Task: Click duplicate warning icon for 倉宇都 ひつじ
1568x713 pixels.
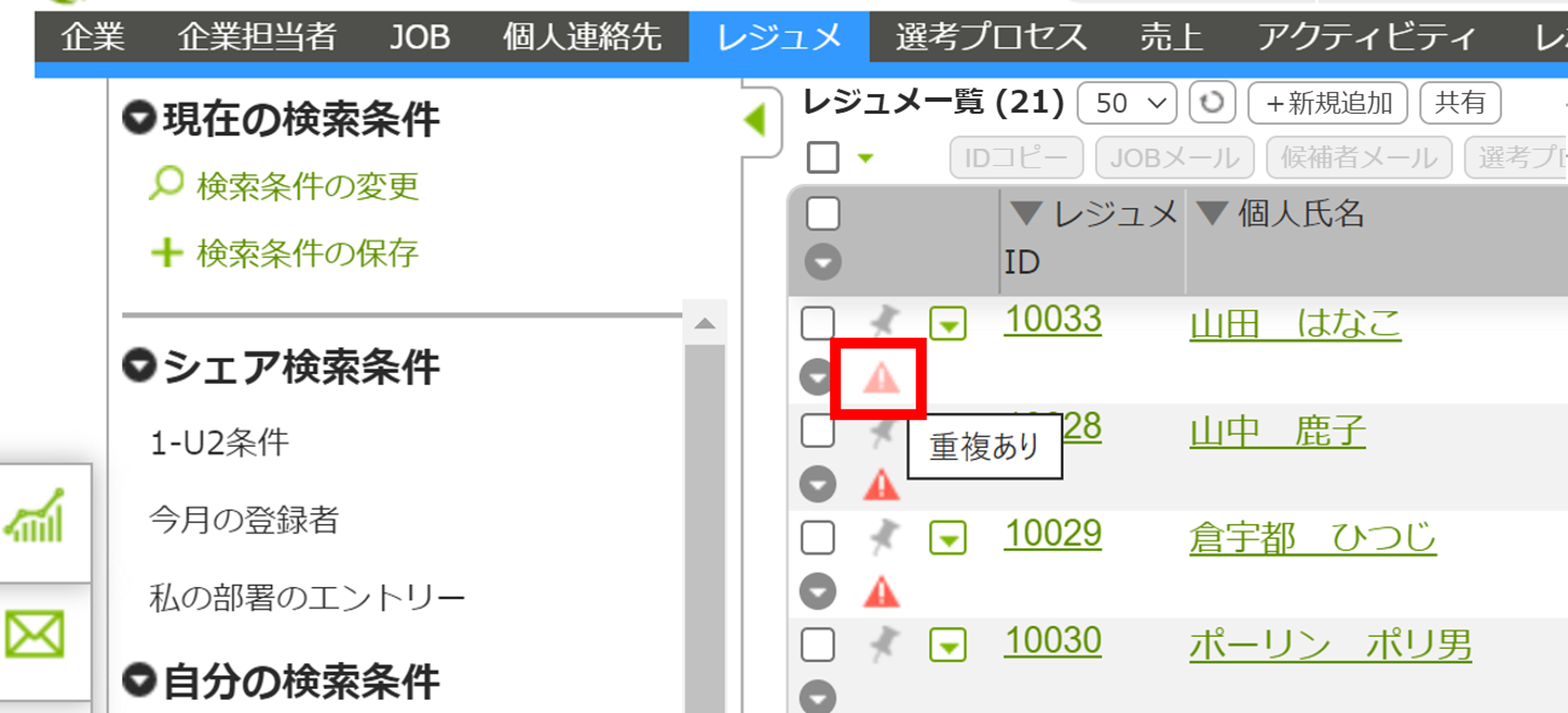Action: pos(881,592)
